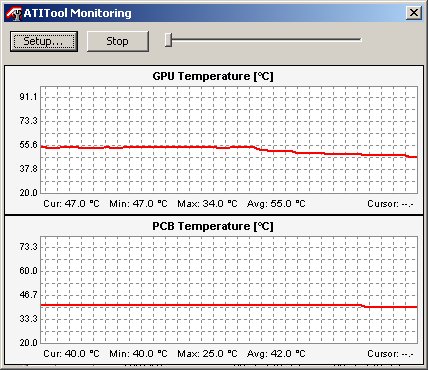
Task: Click GPU reading Min: 47.0 °C
Action: [138, 204]
